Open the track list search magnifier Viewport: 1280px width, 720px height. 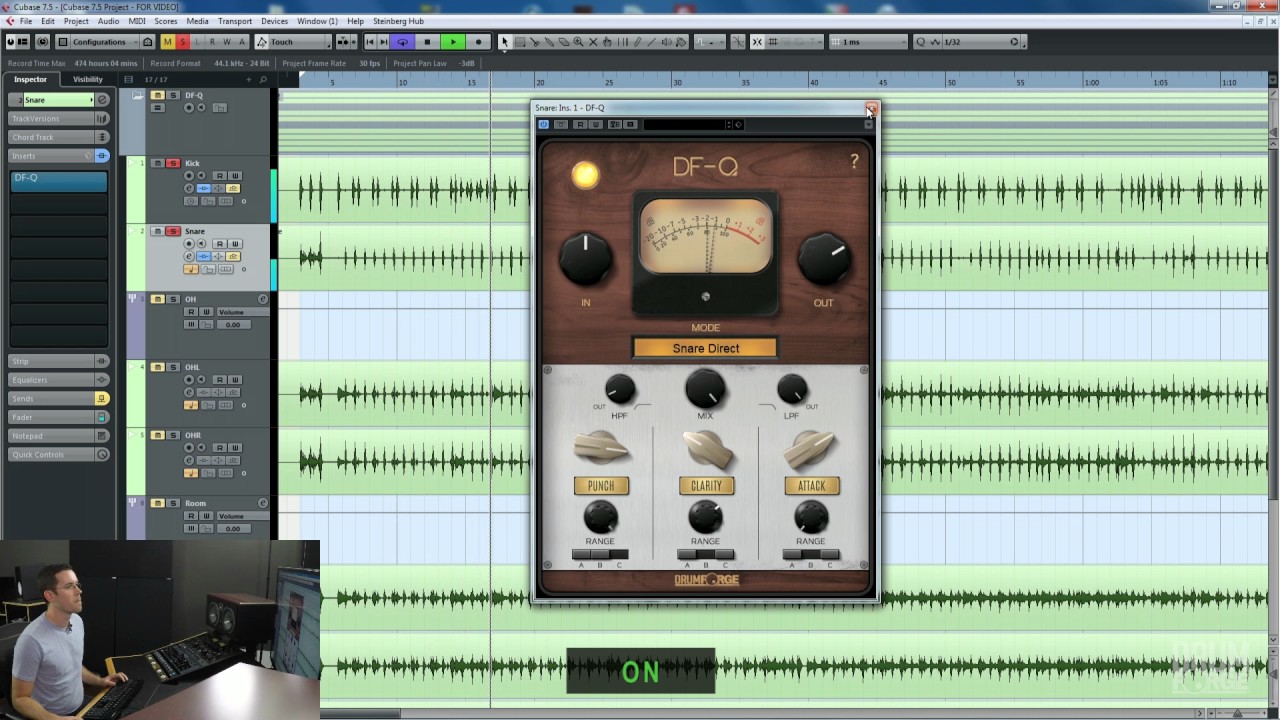263,79
